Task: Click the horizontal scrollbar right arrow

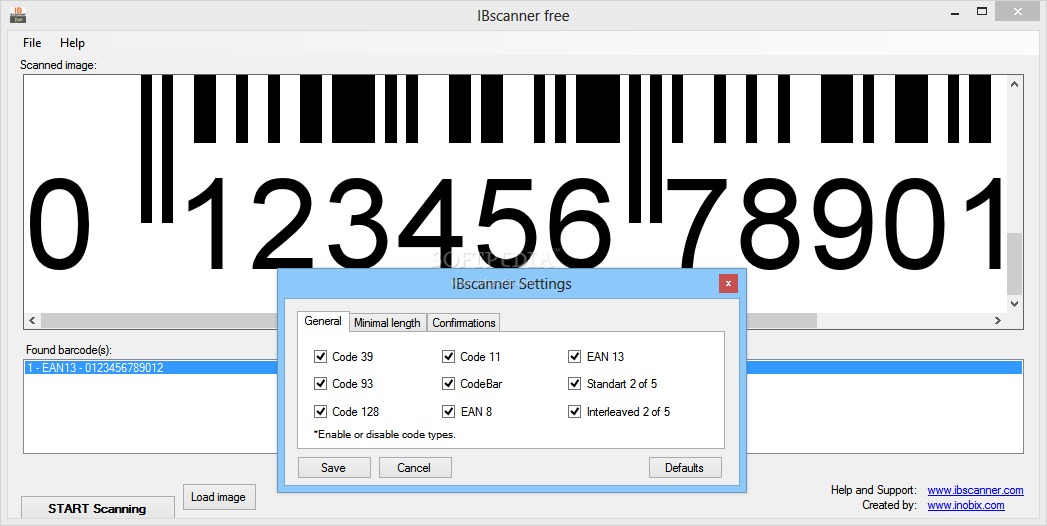Action: click(x=998, y=320)
